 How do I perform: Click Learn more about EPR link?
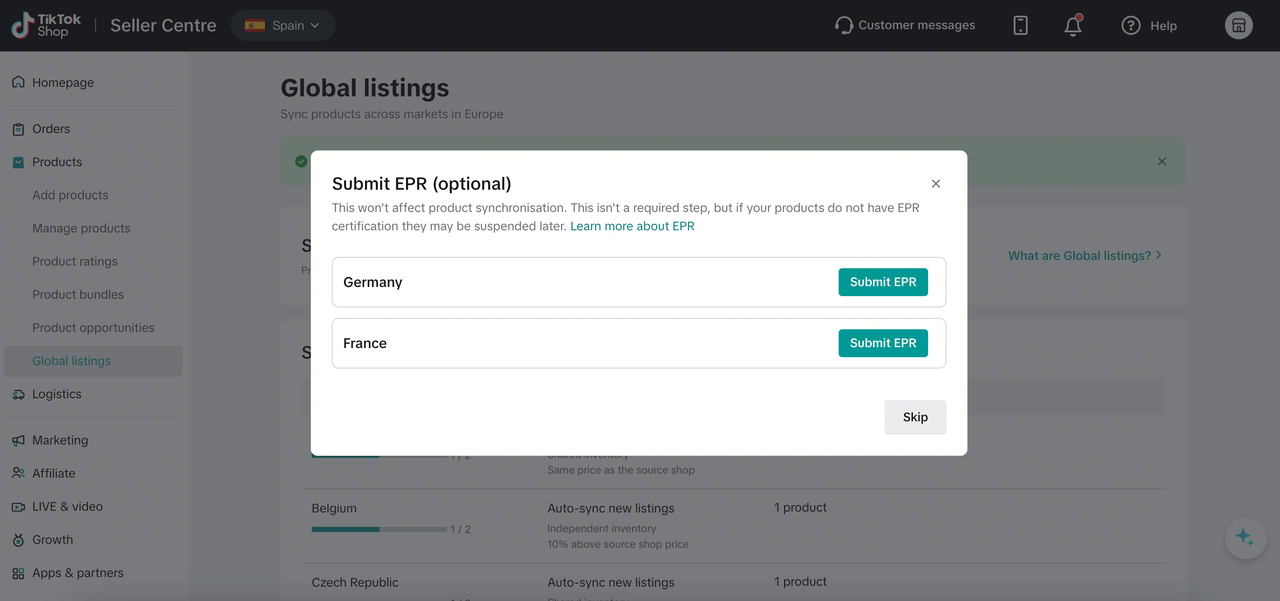click(x=632, y=226)
